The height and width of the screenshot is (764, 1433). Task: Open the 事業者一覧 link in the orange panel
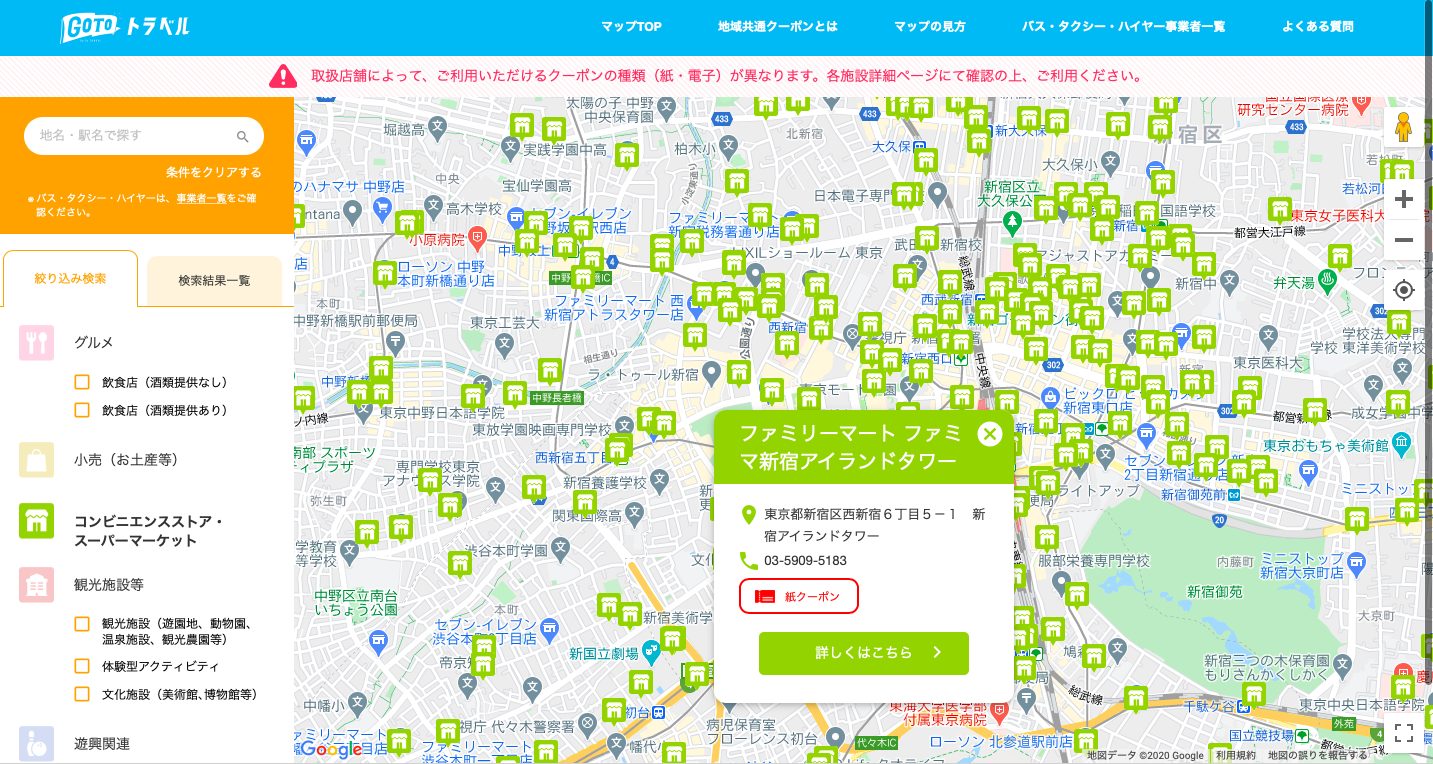(x=200, y=198)
